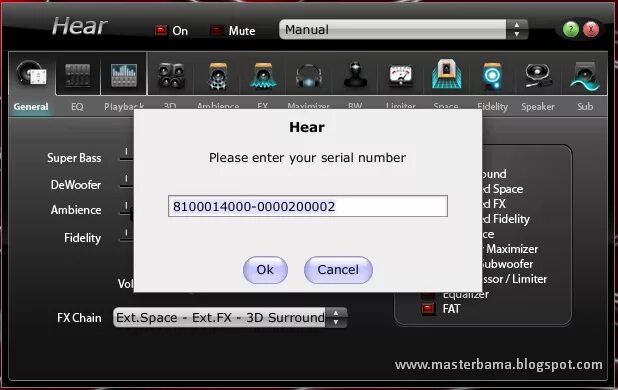Toggle the FAT enable indicator
The width and height of the screenshot is (618, 390).
[428, 308]
